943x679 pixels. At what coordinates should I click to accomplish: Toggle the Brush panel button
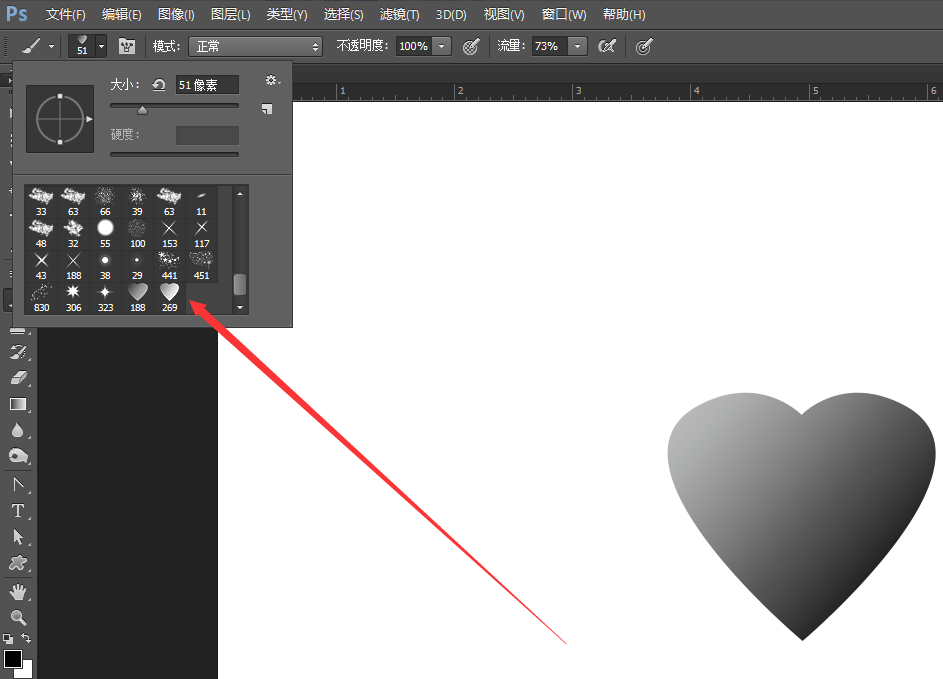pyautogui.click(x=127, y=46)
